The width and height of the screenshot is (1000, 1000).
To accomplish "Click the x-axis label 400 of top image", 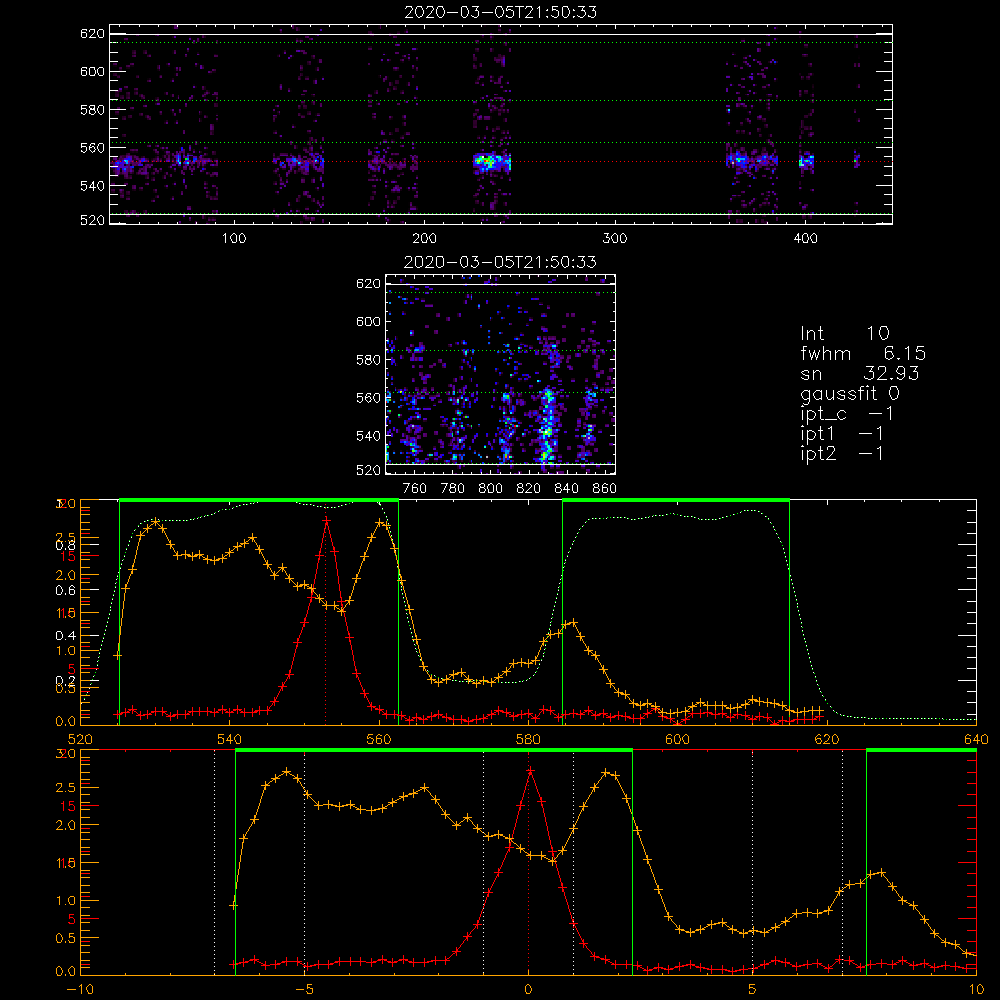I will [x=805, y=239].
